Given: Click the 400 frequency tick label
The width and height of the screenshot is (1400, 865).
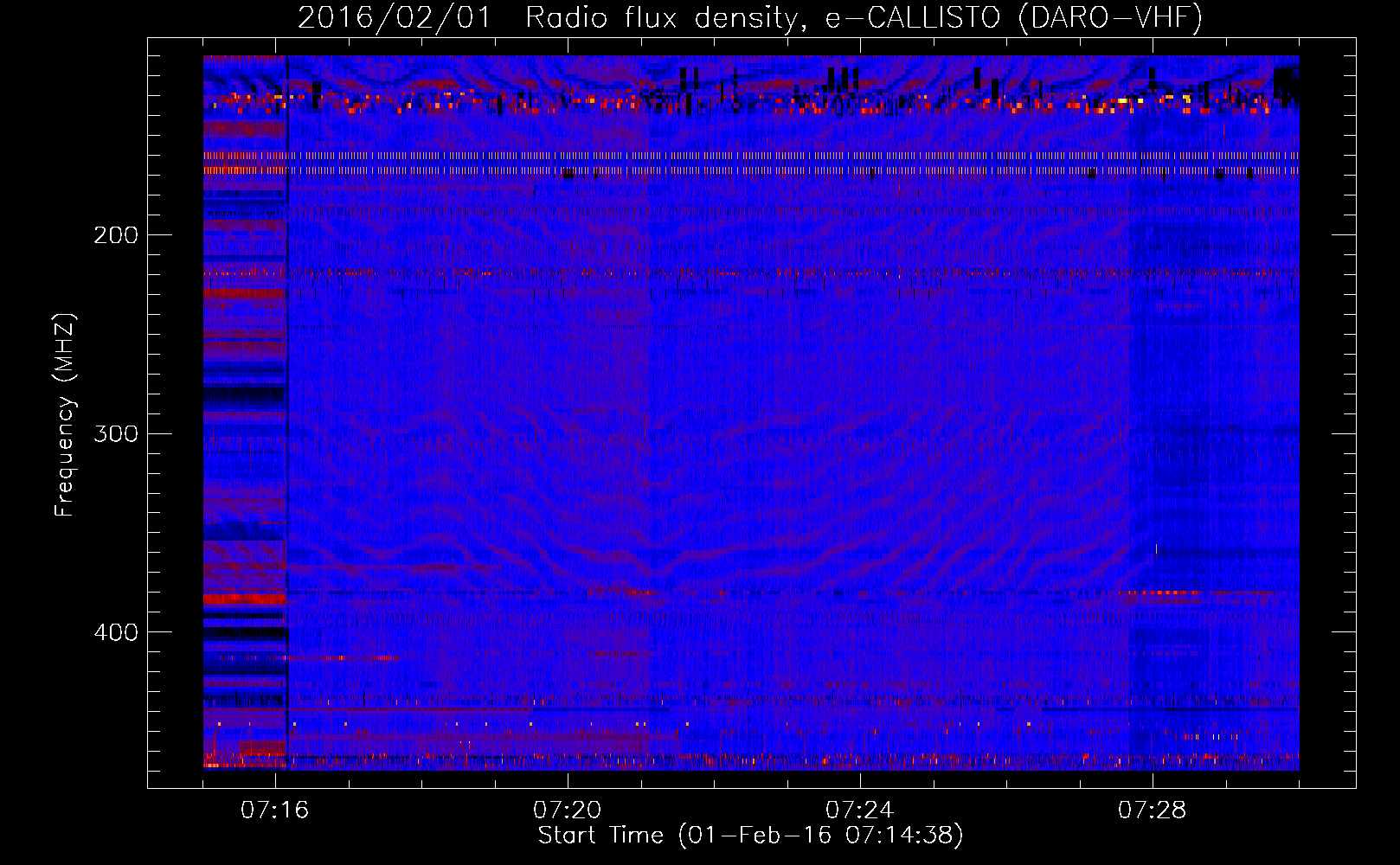Looking at the screenshot, I should click(x=116, y=632).
